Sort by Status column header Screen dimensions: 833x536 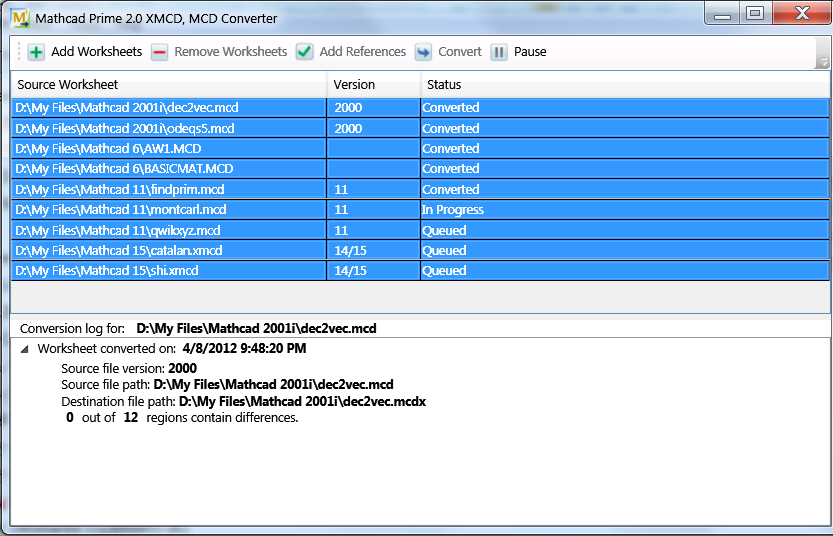coord(444,85)
